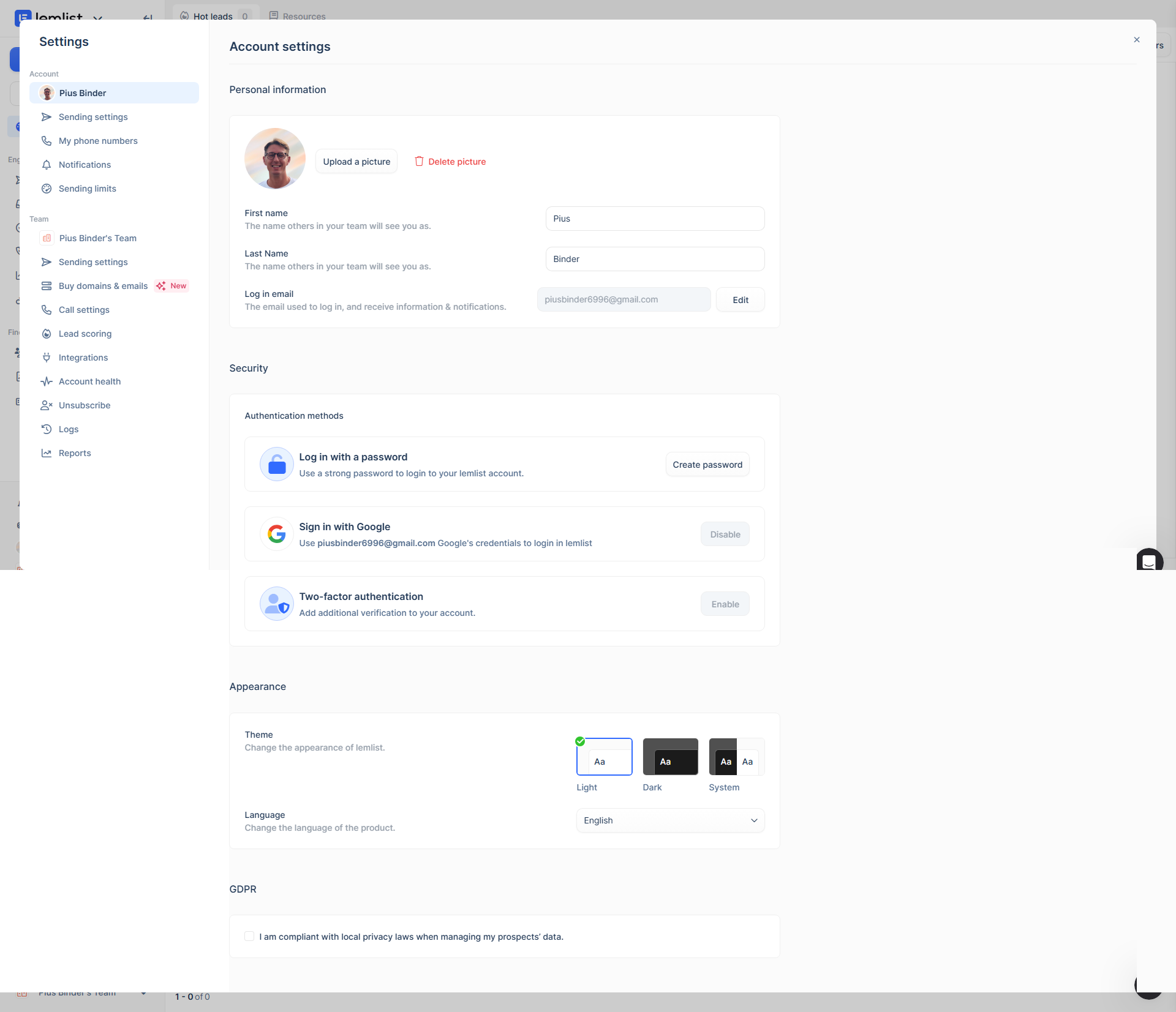The image size is (1176, 1012).
Task: Click the Reports chart icon
Action: click(x=47, y=453)
